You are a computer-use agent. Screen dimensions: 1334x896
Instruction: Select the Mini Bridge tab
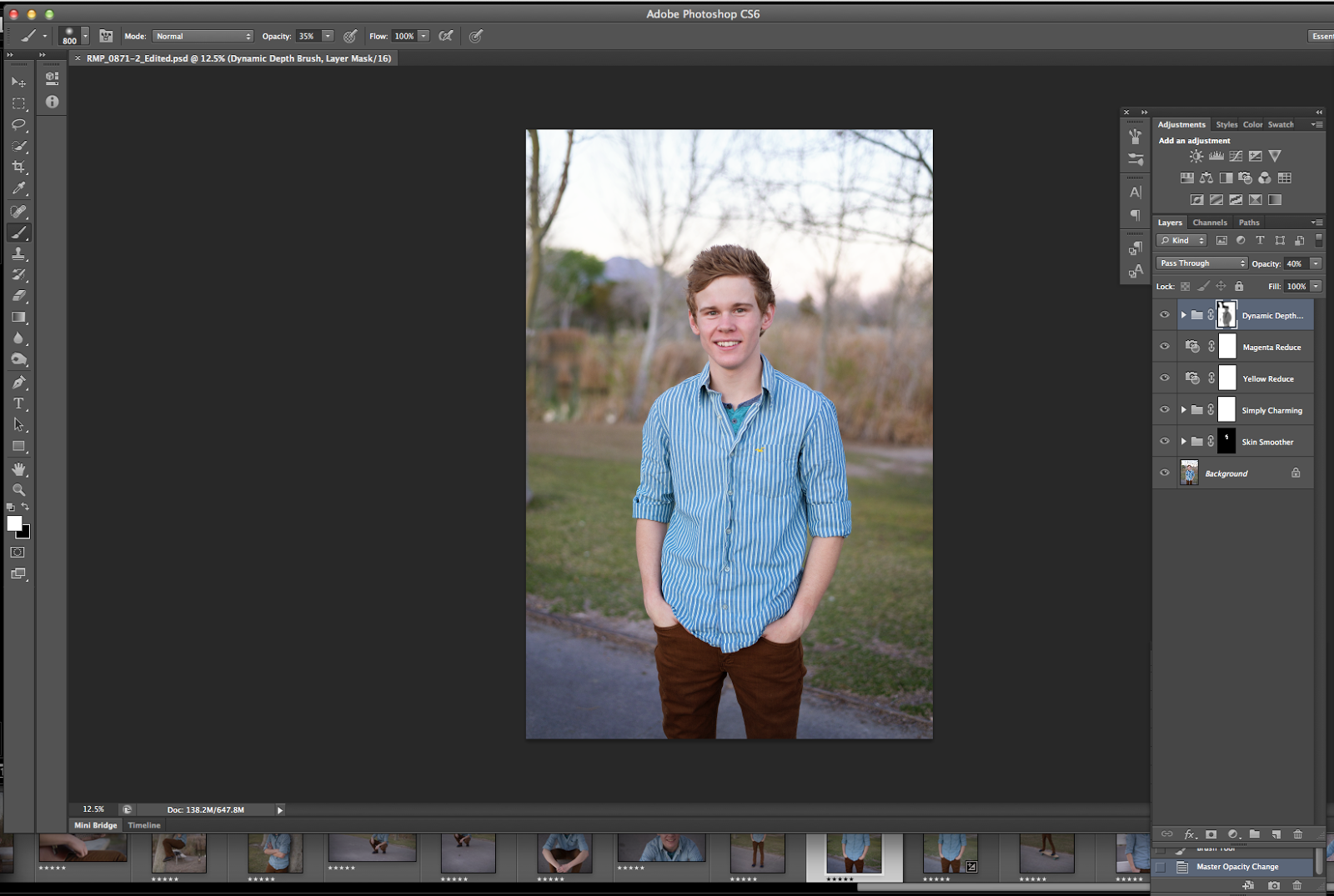coord(96,825)
